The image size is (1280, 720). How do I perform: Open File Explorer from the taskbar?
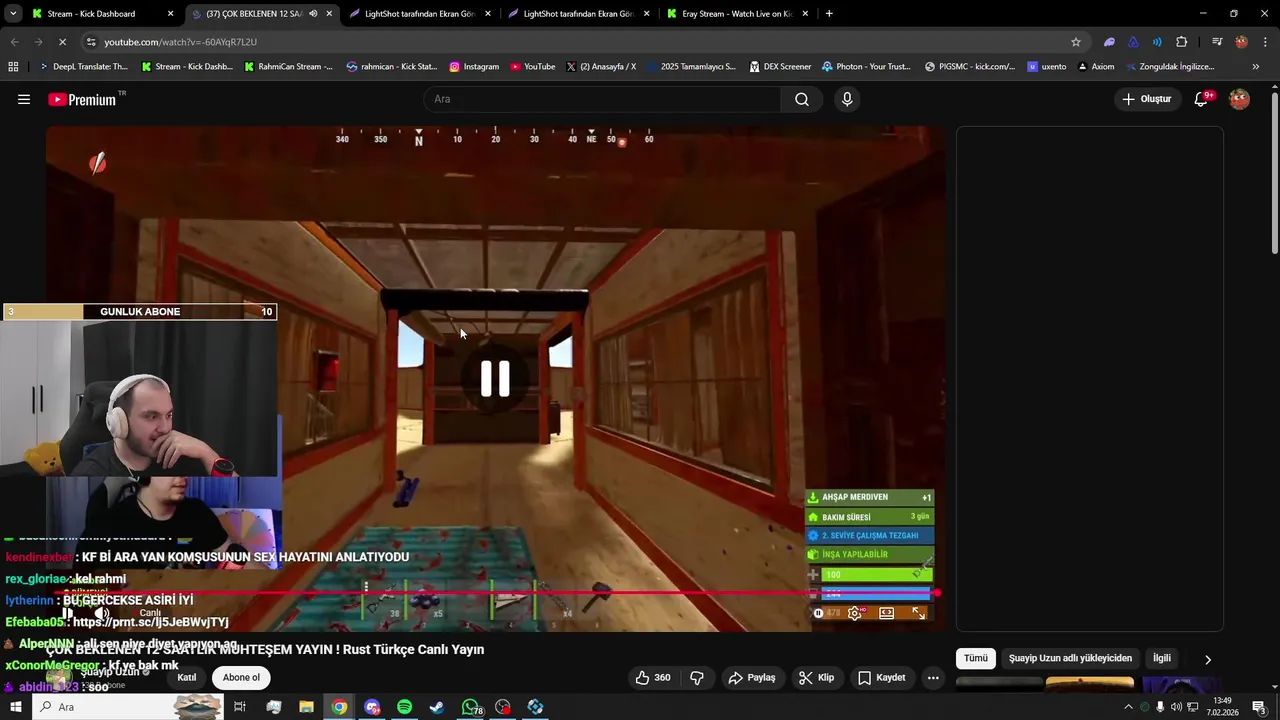coord(306,707)
